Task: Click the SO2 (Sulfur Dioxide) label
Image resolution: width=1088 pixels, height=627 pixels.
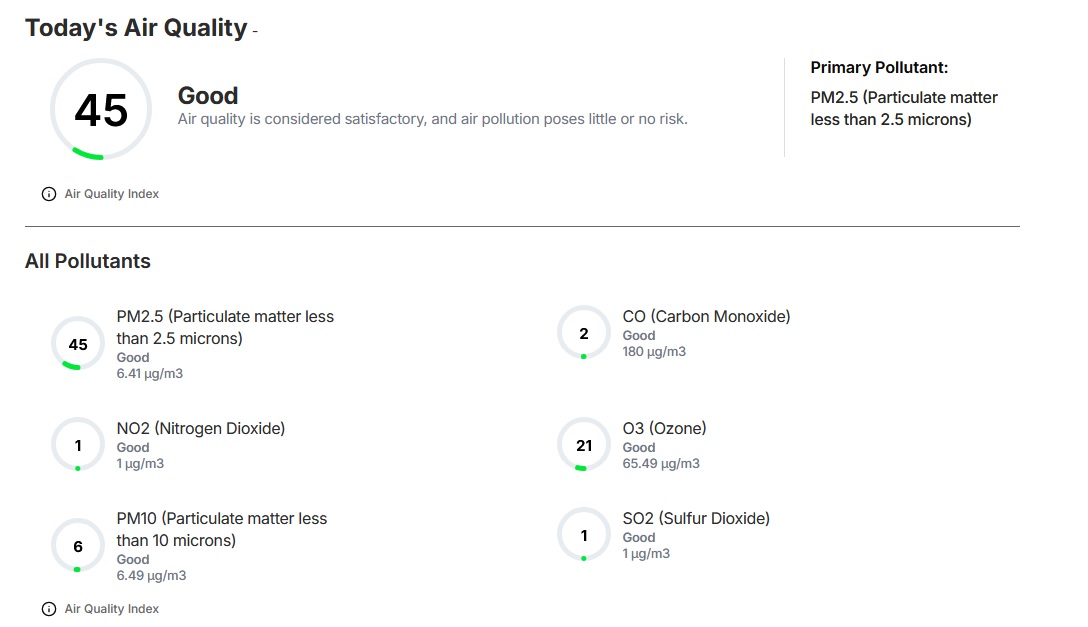Action: 696,519
